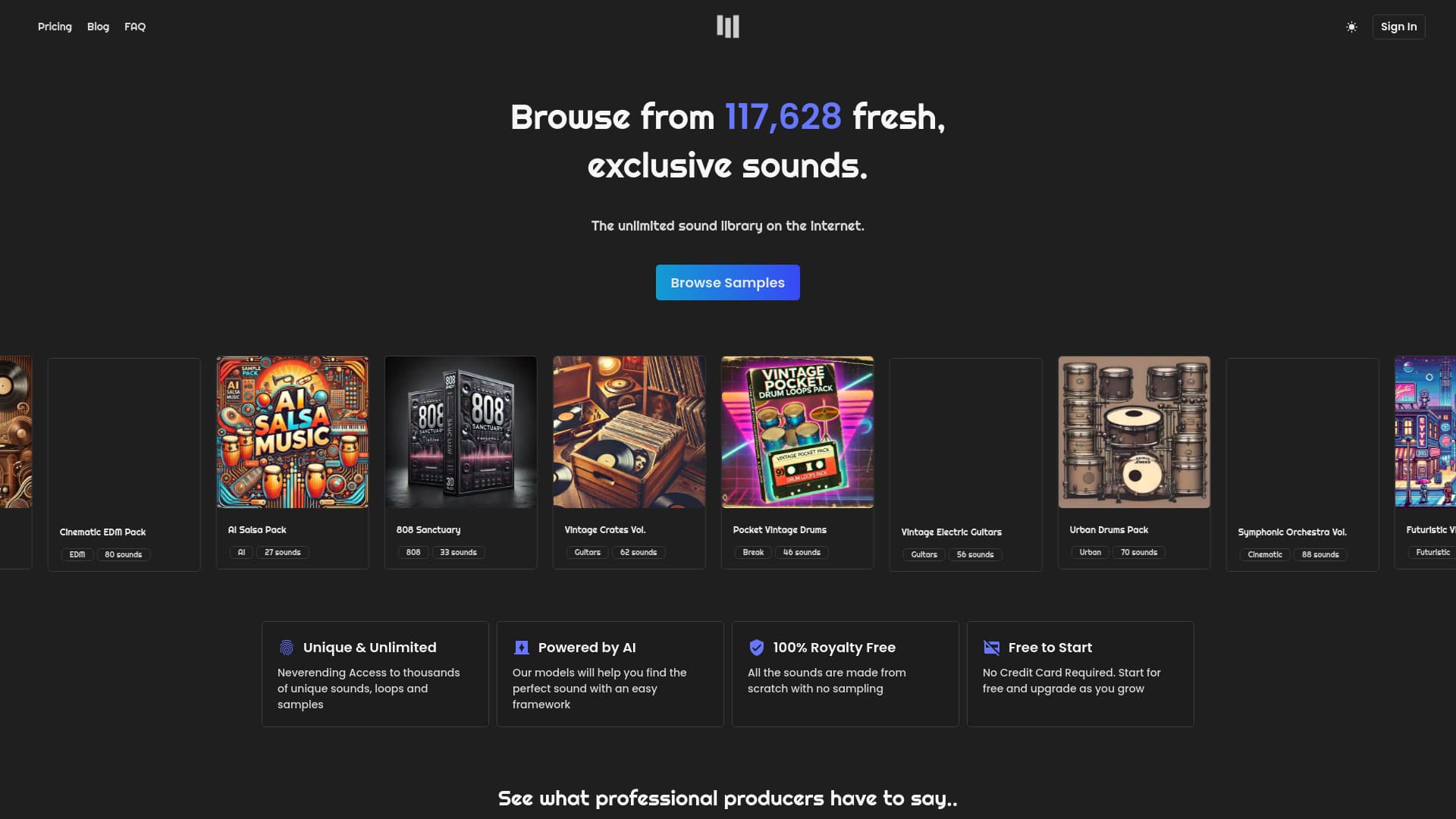Open the Urban Drums Pack drum kit image
The width and height of the screenshot is (1456, 819).
click(1134, 432)
